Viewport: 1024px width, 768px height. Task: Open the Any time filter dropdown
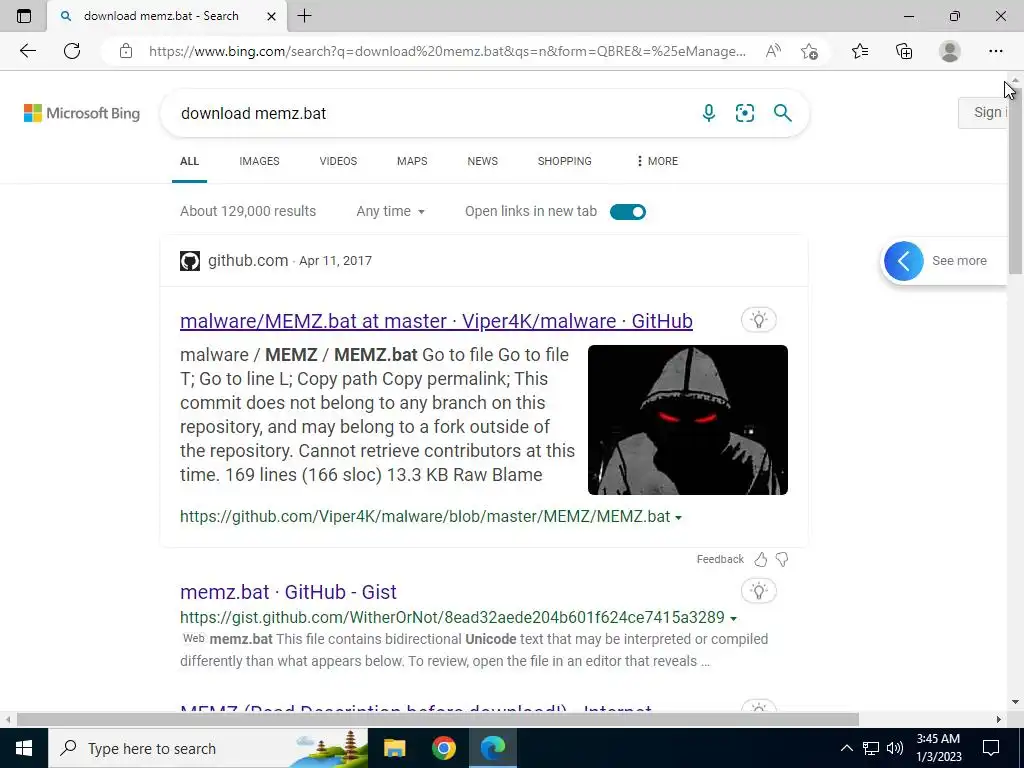391,212
